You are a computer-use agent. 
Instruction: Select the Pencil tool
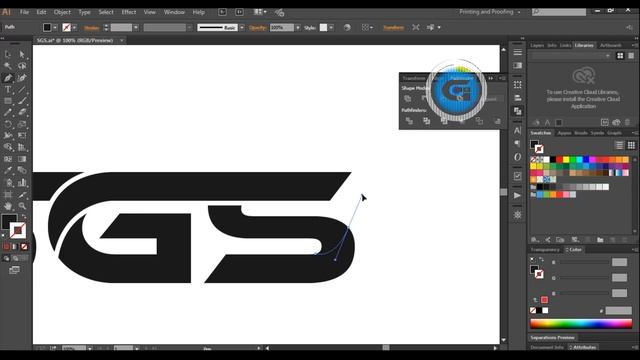pos(8,112)
